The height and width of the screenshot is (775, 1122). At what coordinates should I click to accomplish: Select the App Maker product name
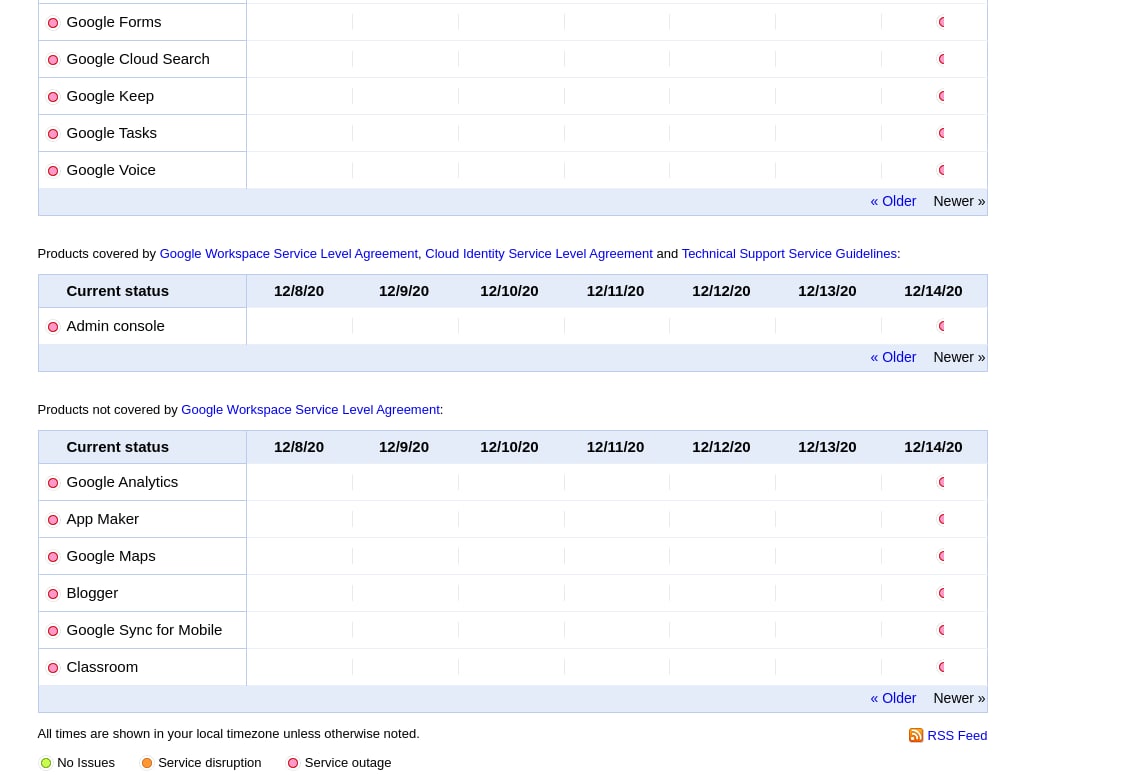[102, 520]
